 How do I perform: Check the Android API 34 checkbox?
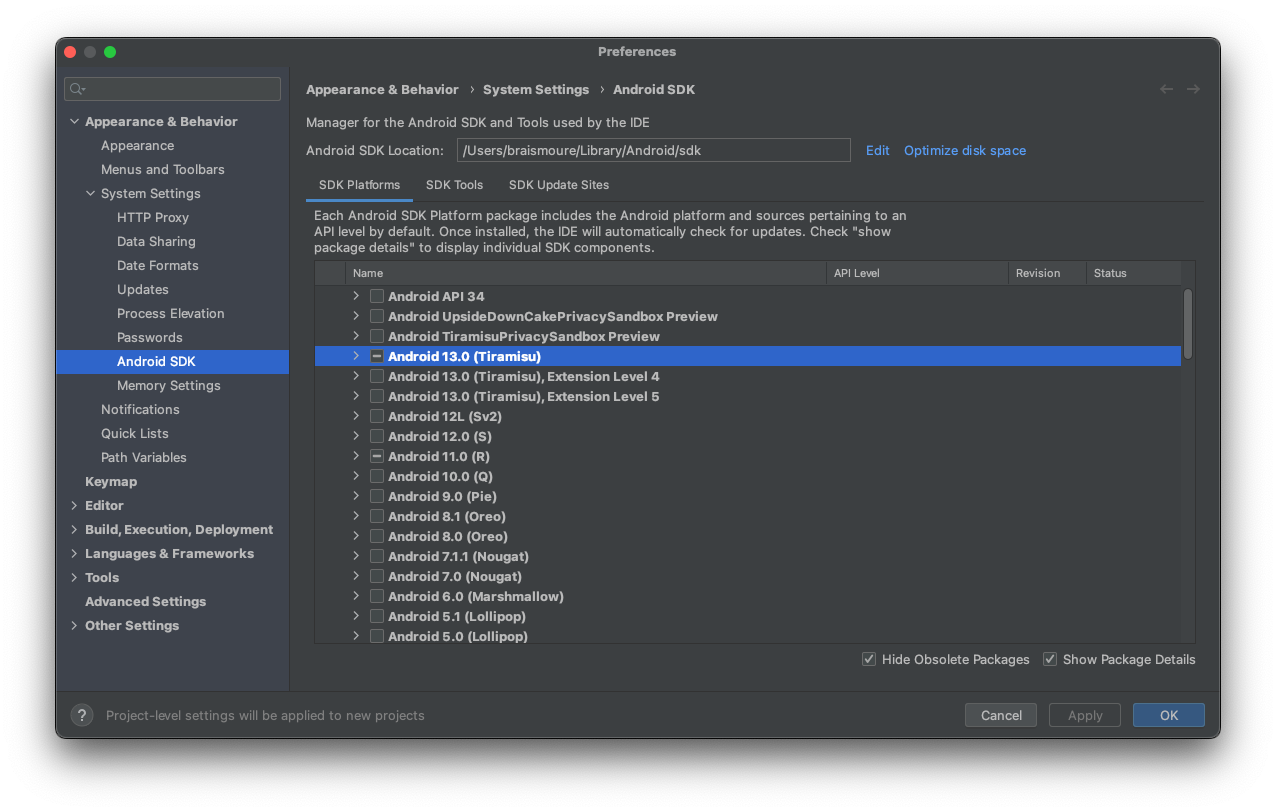coord(377,296)
